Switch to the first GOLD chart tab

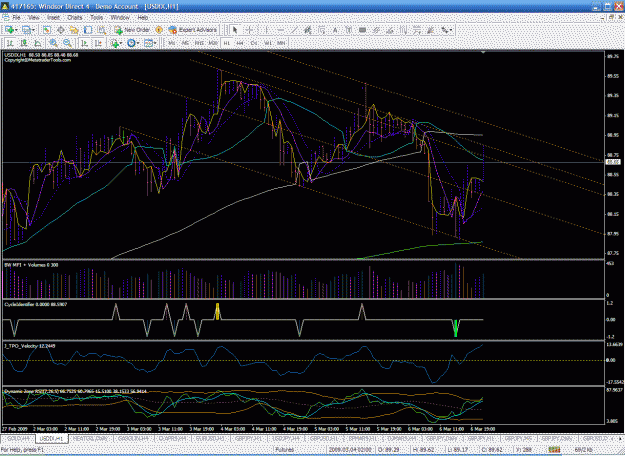coord(19,438)
